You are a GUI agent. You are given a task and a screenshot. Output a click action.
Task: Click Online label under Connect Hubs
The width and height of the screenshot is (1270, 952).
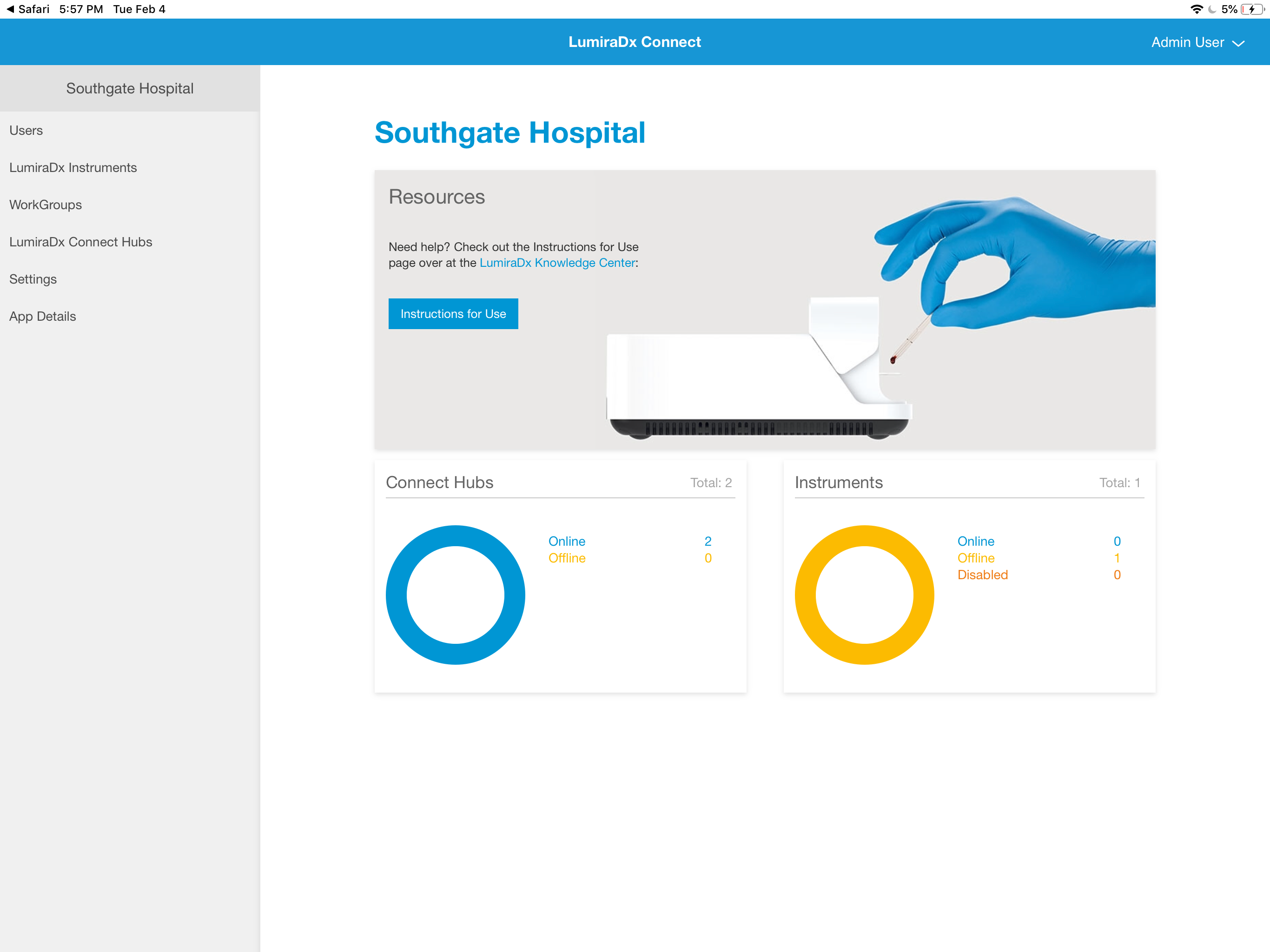(x=567, y=542)
